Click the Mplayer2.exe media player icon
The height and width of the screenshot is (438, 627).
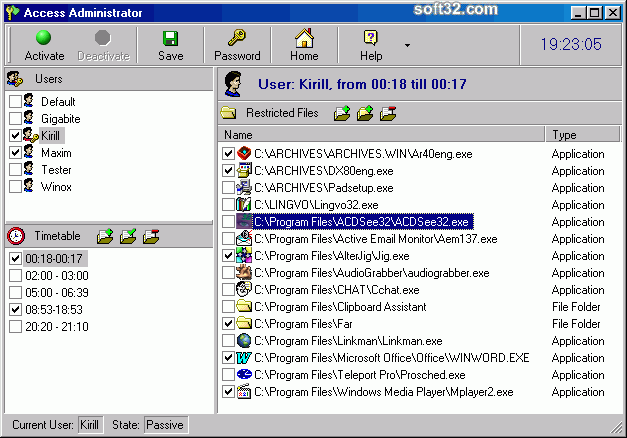click(244, 392)
